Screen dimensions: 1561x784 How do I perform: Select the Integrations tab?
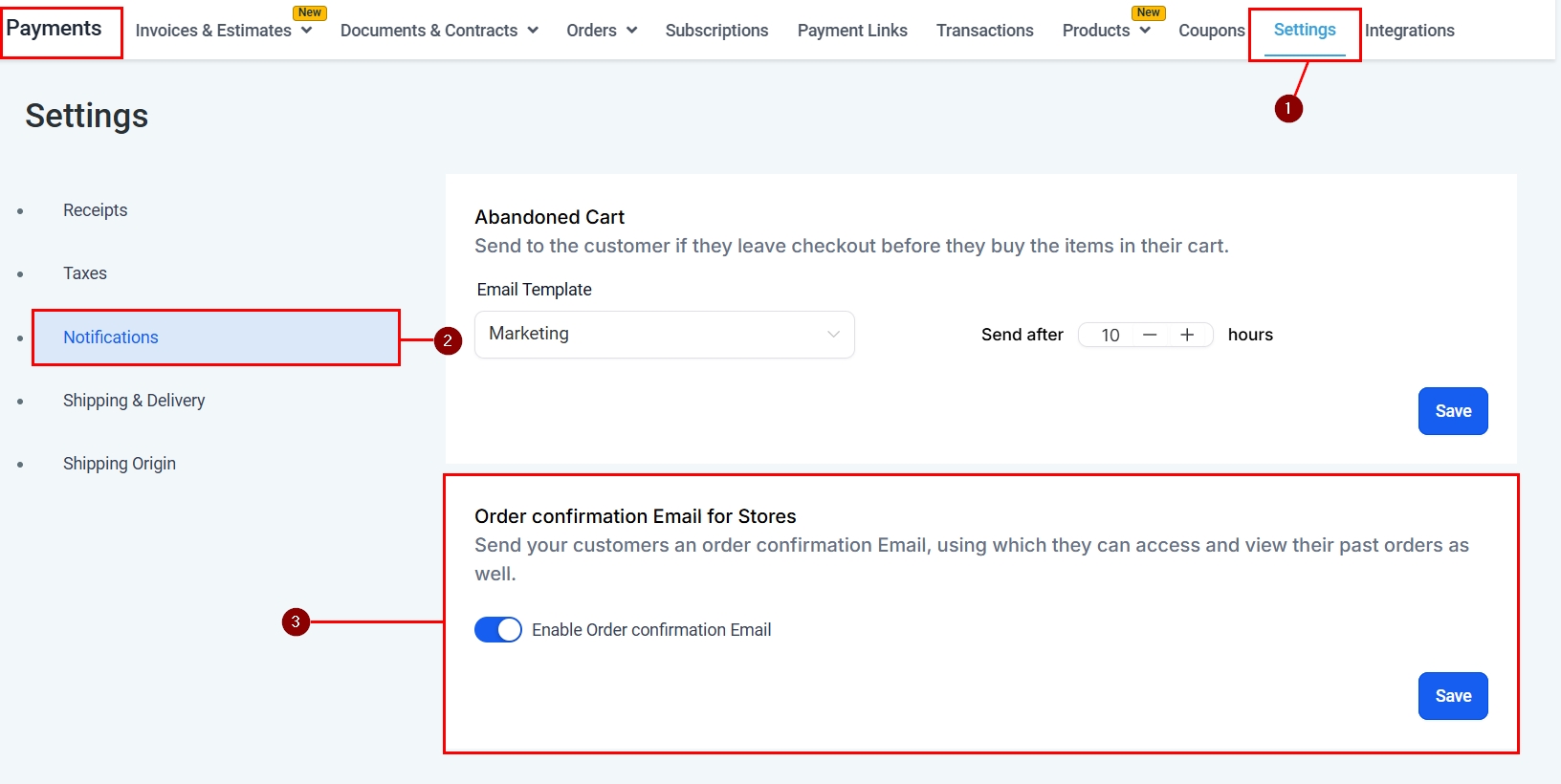pyautogui.click(x=1409, y=31)
